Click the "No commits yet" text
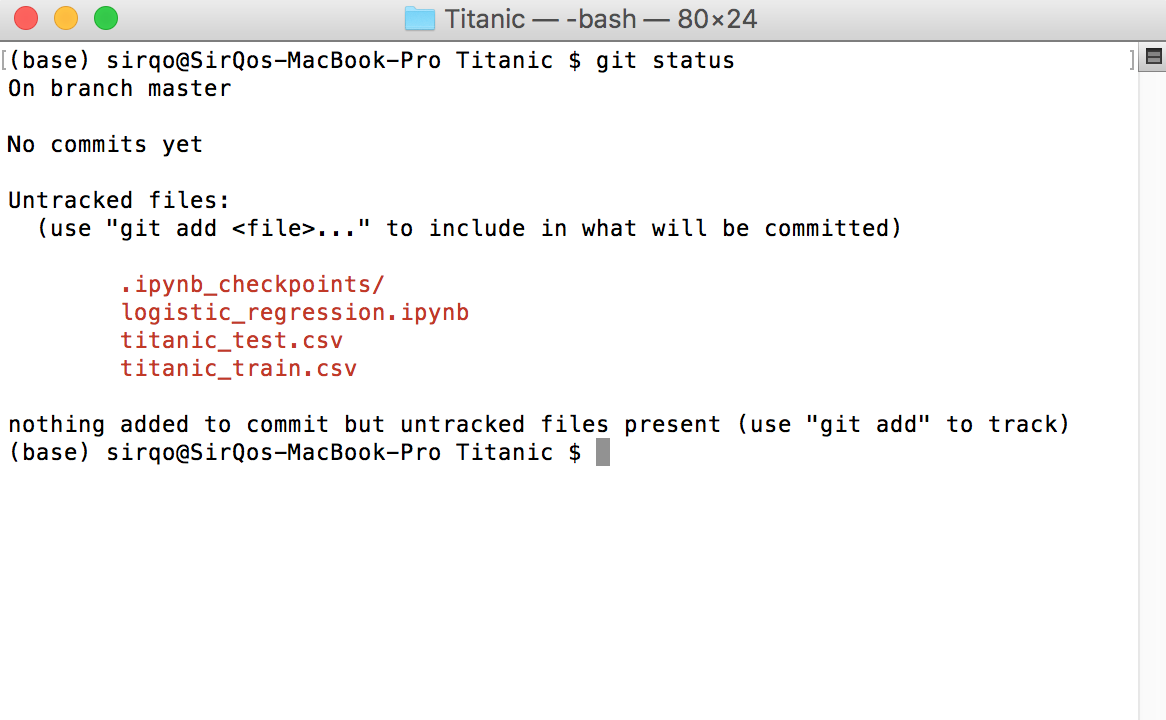Image resolution: width=1166 pixels, height=720 pixels. tap(105, 144)
